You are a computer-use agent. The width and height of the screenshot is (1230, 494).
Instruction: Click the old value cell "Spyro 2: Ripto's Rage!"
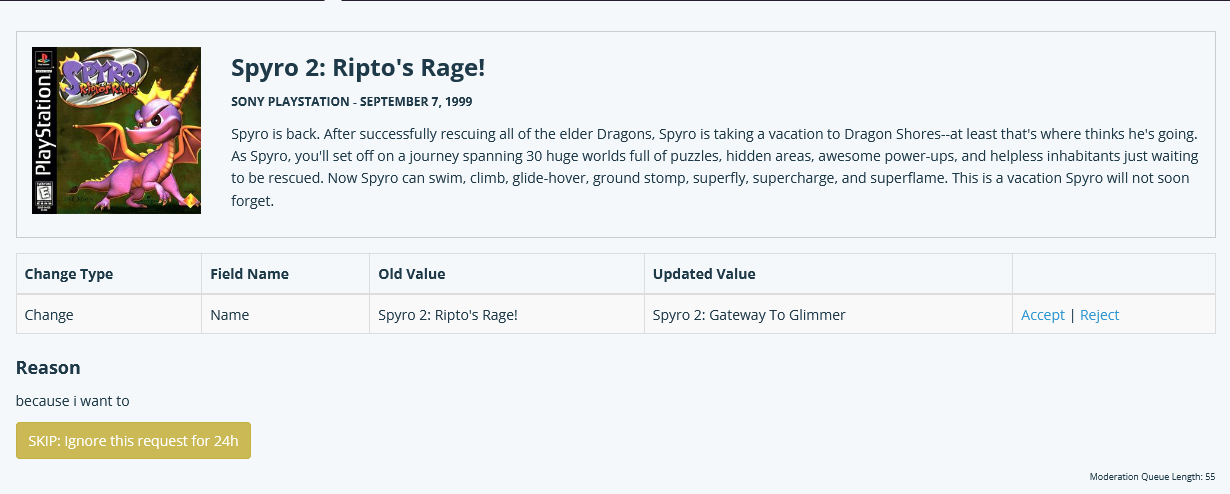pyautogui.click(x=507, y=315)
